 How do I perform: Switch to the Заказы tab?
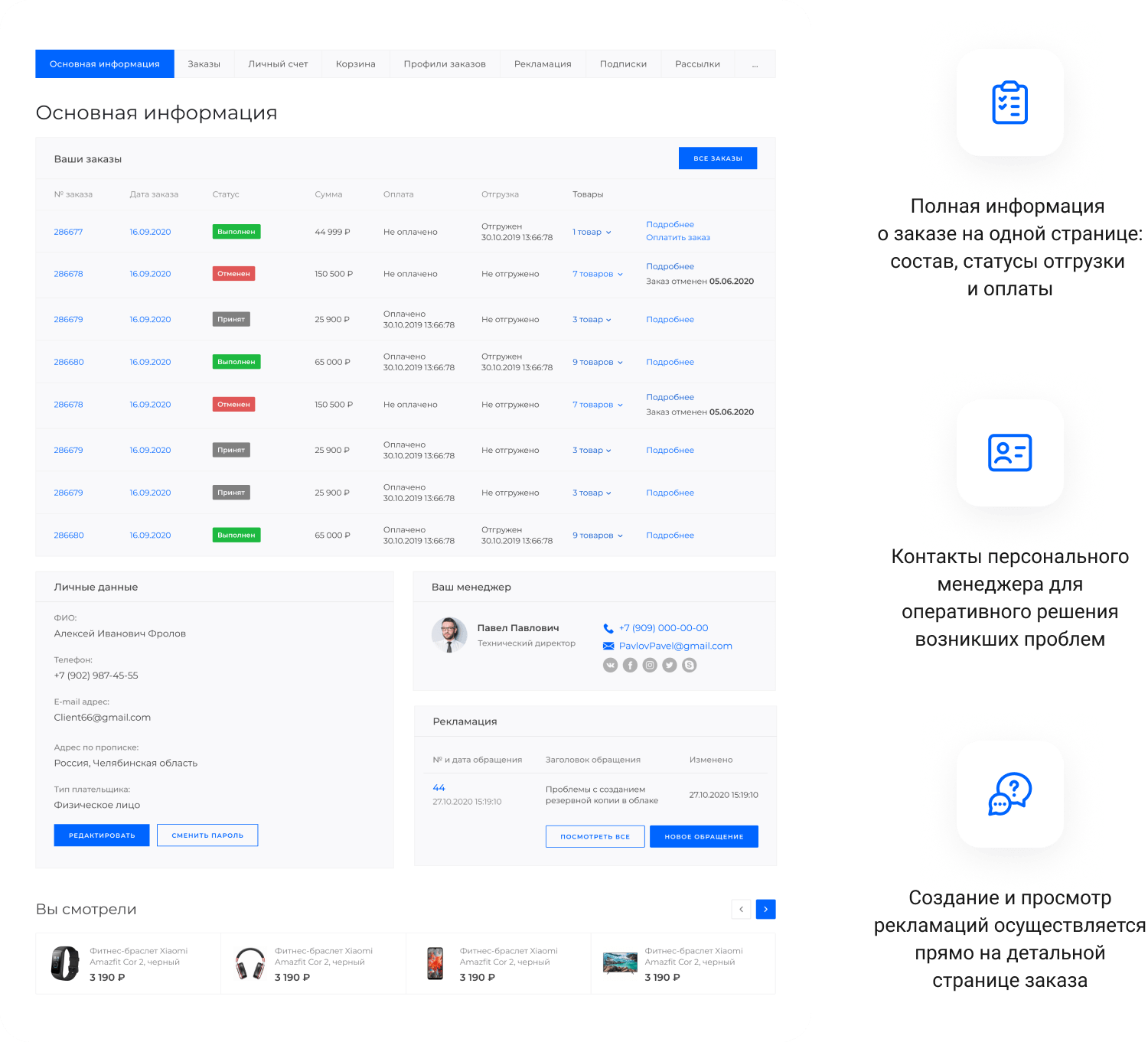click(204, 64)
